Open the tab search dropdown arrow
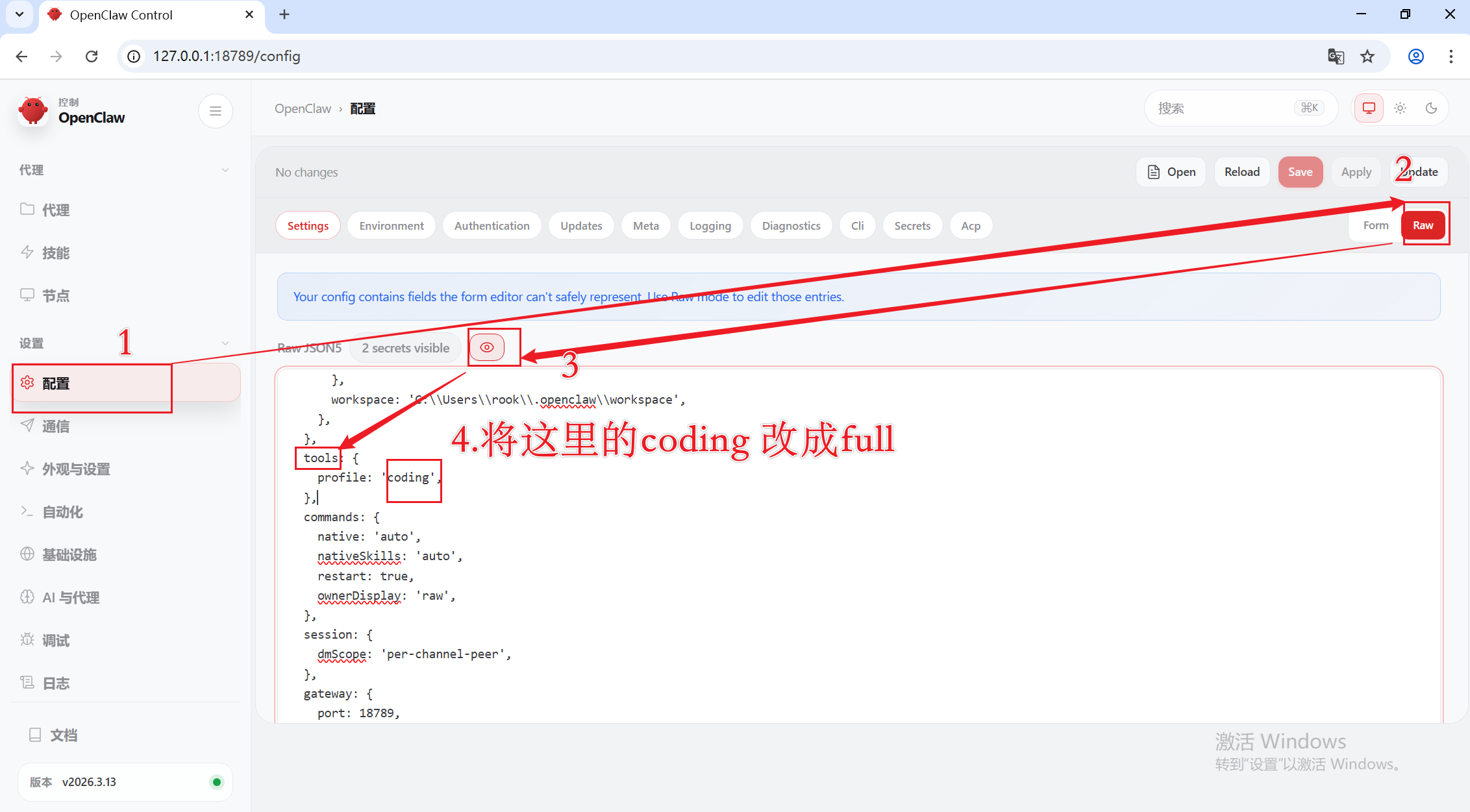Screen dimensions: 1470x812 (19, 14)
